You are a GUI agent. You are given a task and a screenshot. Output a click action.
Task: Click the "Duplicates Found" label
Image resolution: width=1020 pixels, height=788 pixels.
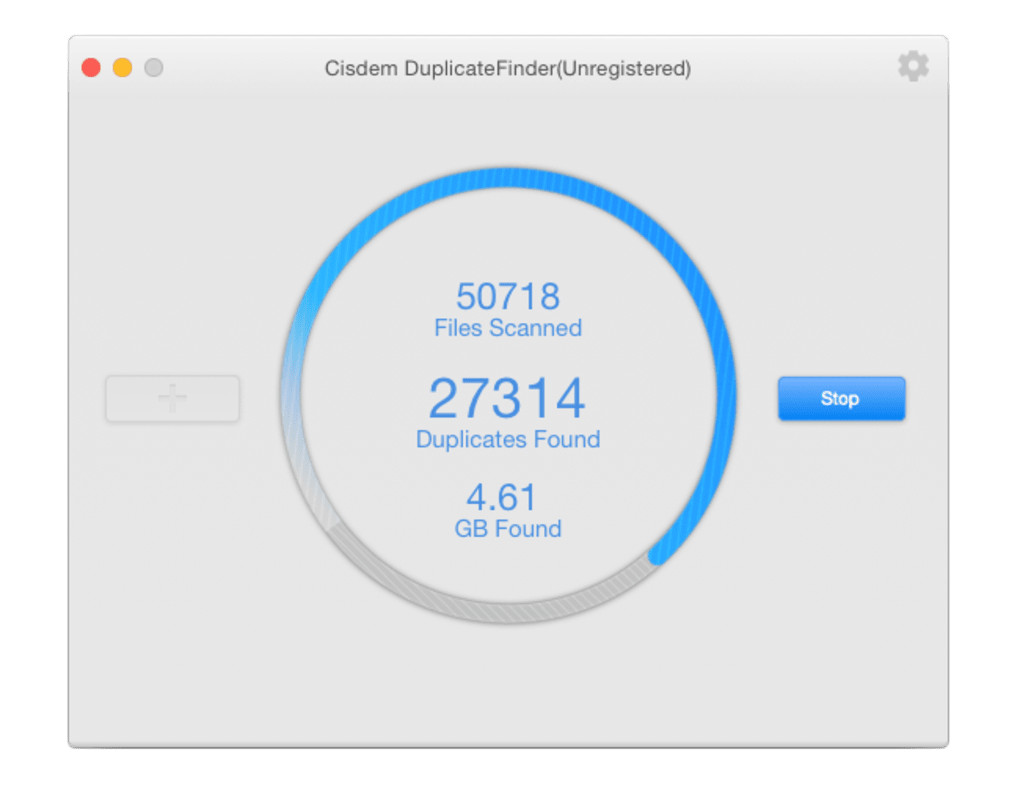pyautogui.click(x=507, y=439)
